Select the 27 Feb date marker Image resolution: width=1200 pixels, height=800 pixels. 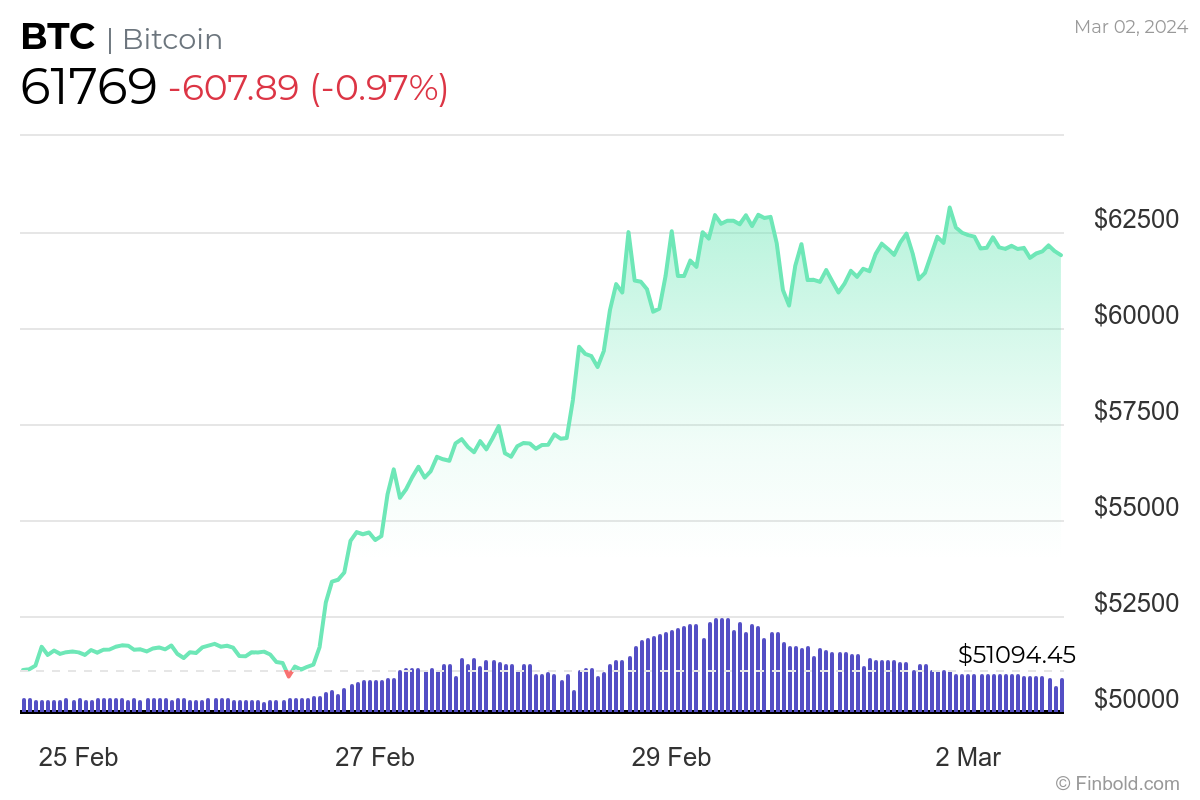[x=375, y=757]
